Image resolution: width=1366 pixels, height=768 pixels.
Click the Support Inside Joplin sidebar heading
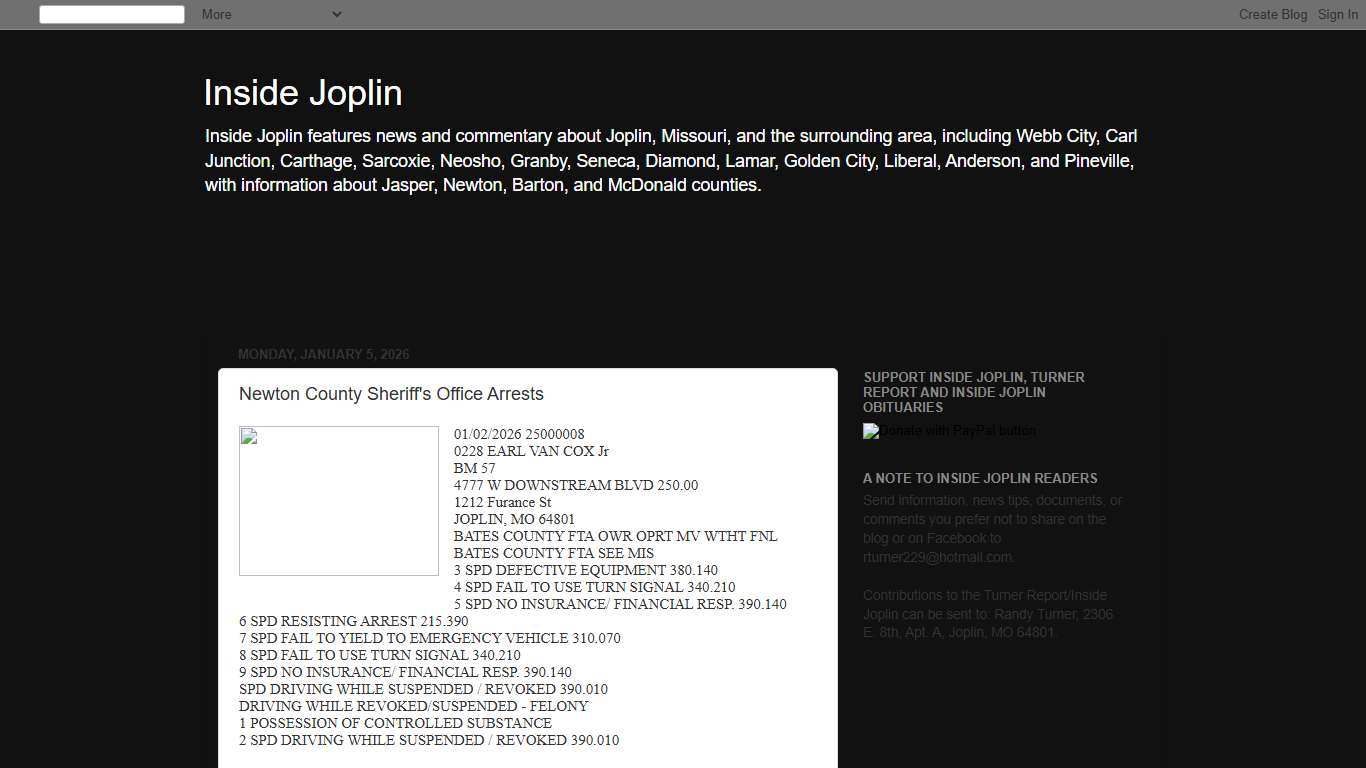tap(973, 392)
